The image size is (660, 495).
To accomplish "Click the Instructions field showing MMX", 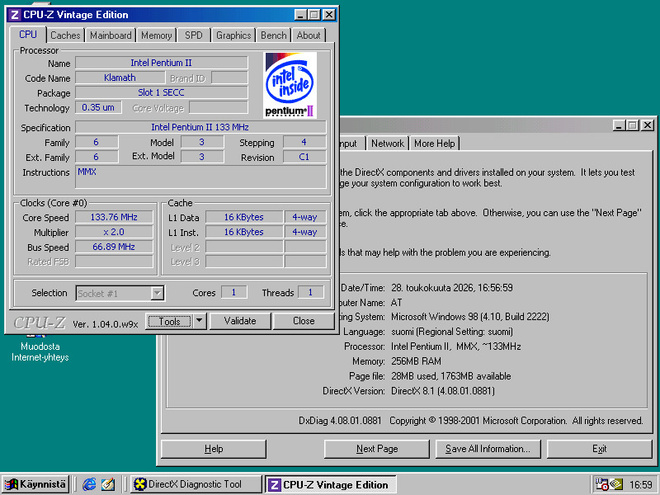I will point(201,177).
